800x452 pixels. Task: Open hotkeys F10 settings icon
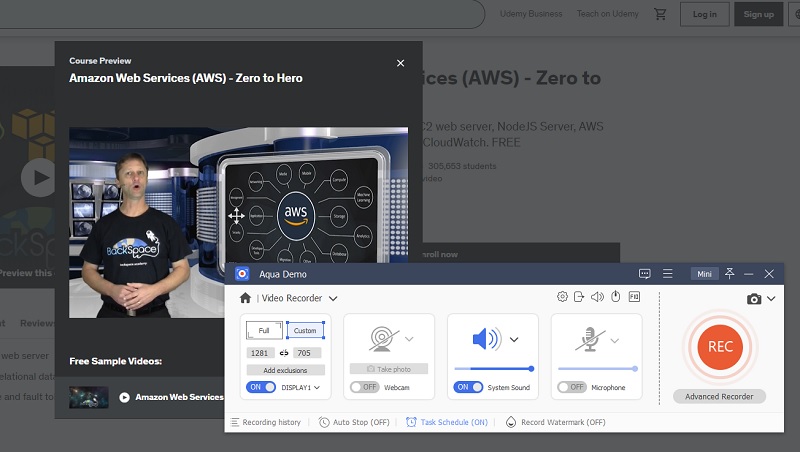634,296
